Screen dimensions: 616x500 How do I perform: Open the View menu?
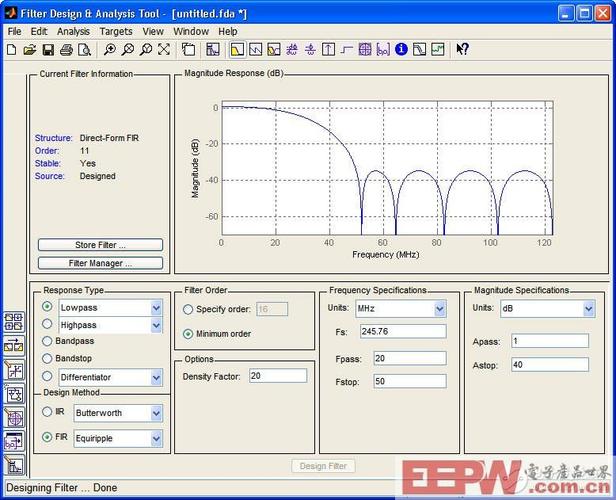pyautogui.click(x=153, y=31)
